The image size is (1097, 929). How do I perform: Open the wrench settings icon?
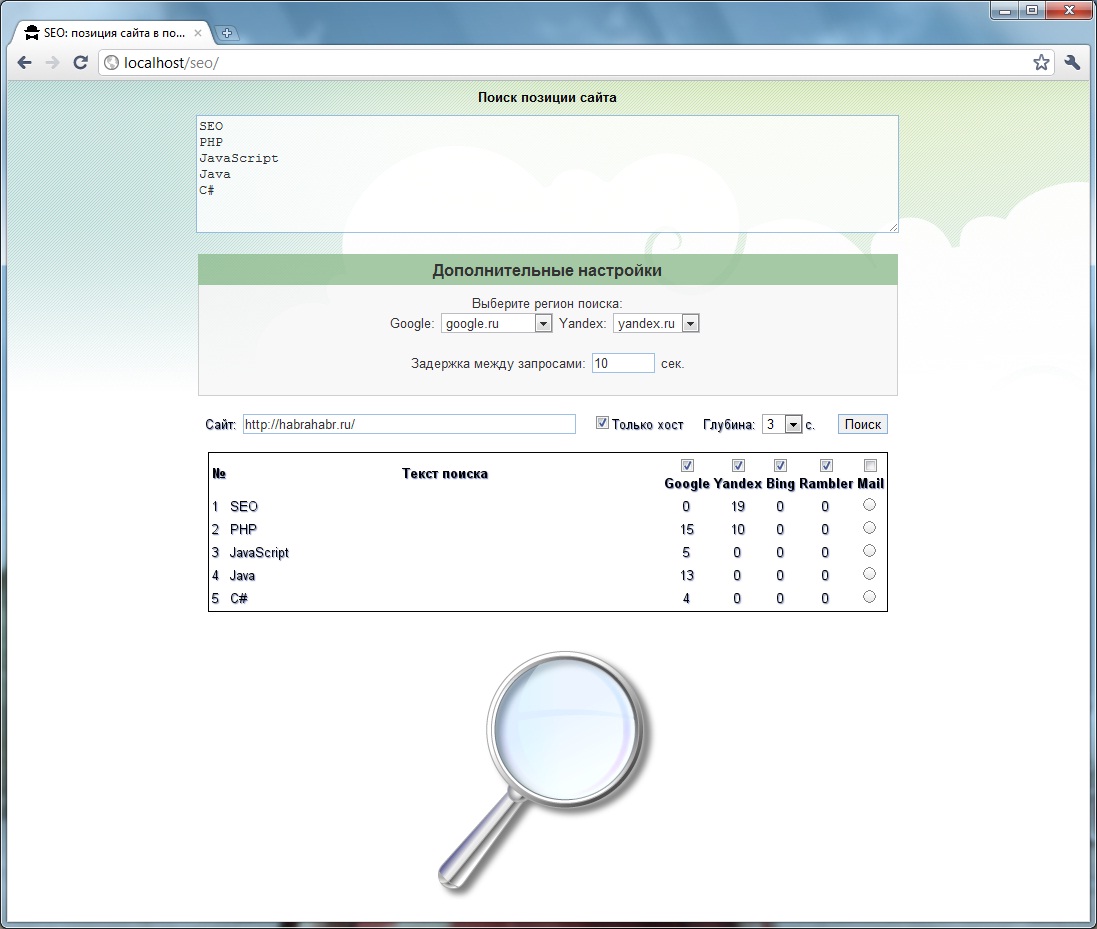[1071, 62]
